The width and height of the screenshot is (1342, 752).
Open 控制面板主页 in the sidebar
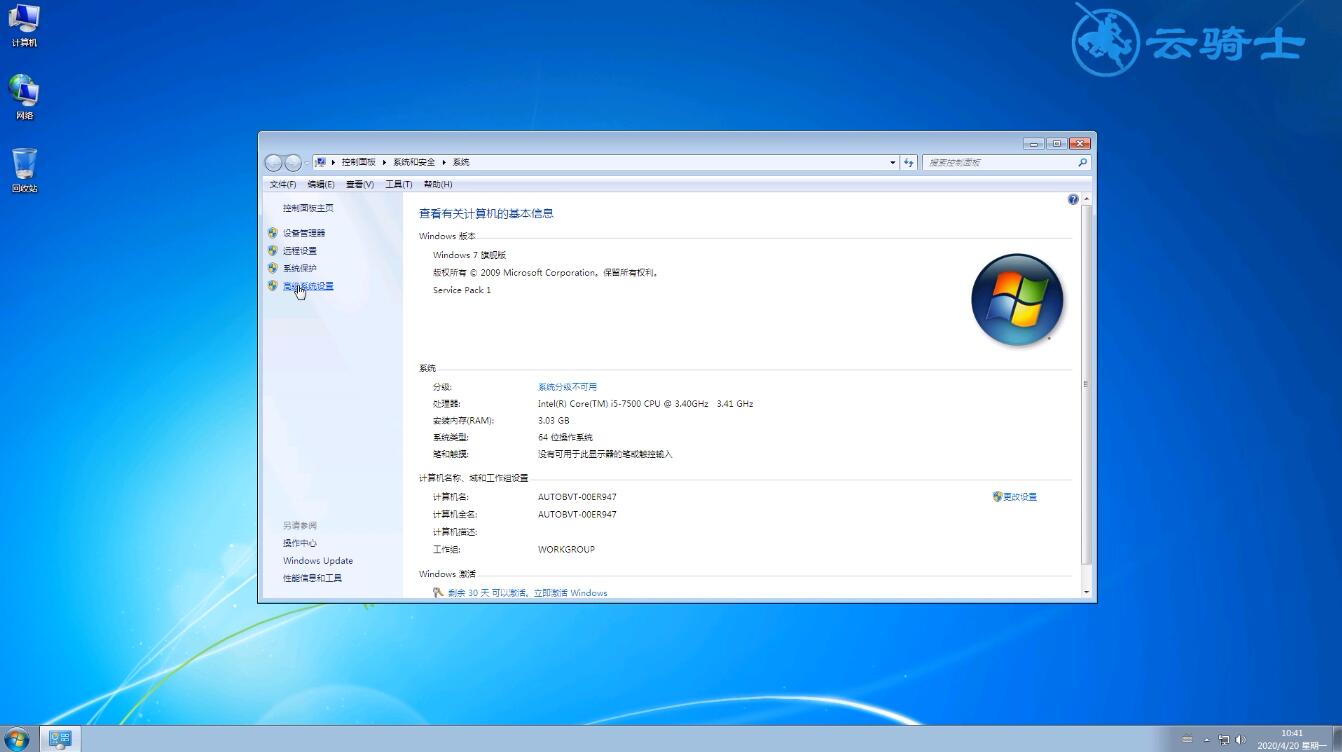click(x=308, y=208)
